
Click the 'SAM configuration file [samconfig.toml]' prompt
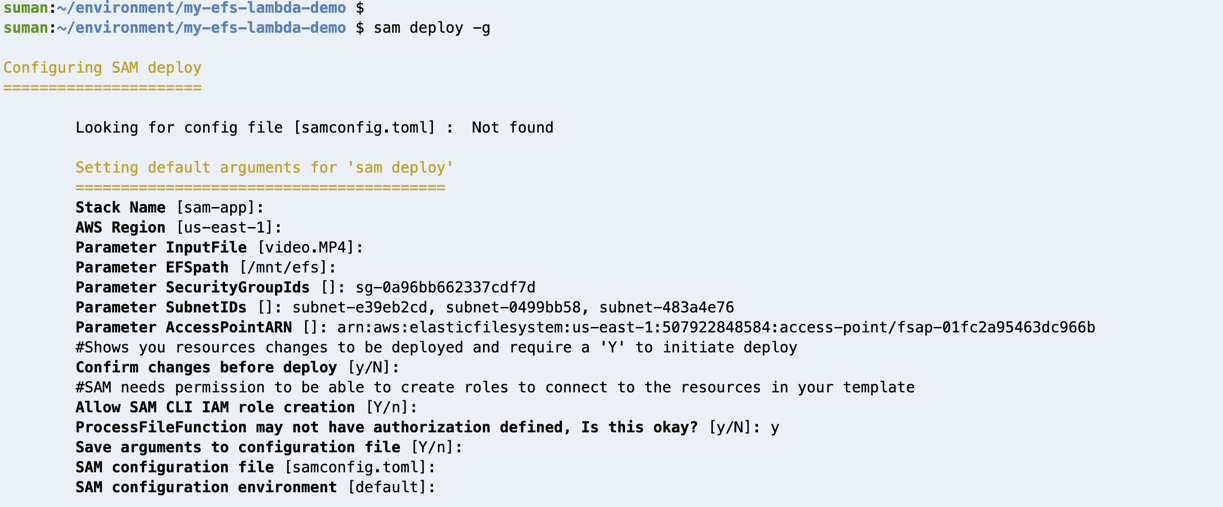tap(255, 468)
